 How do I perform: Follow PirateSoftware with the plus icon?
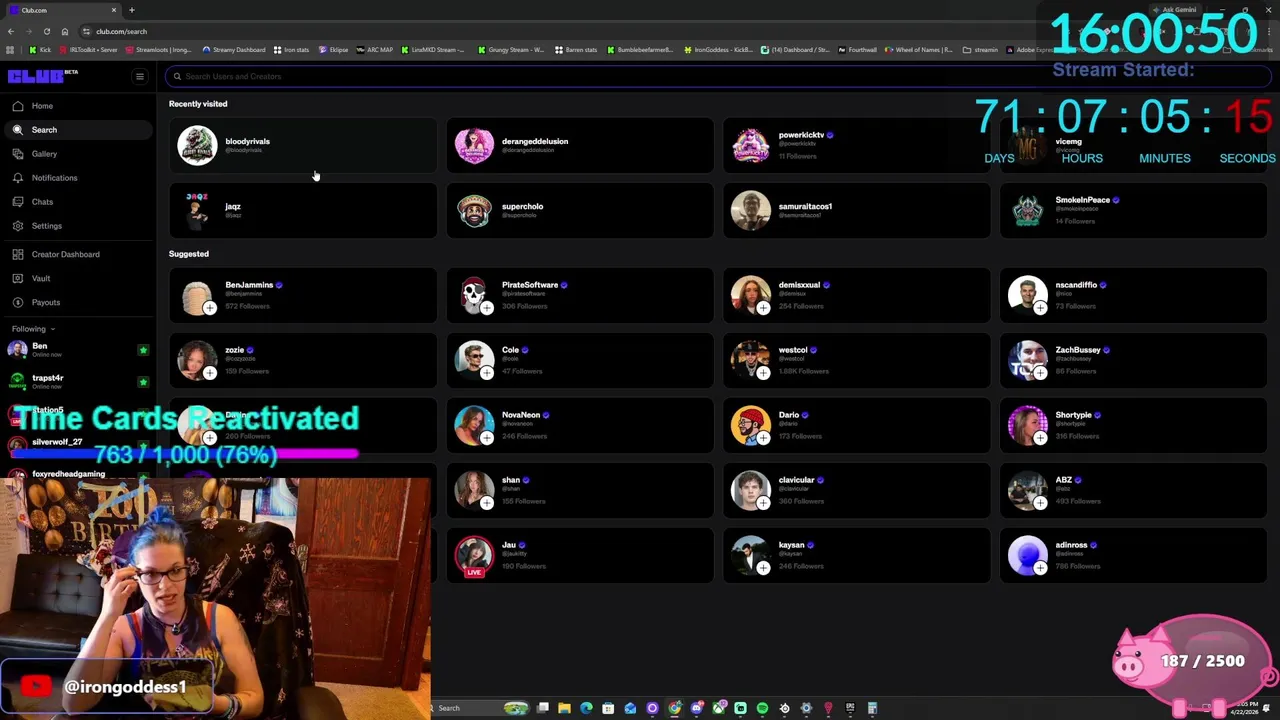[x=486, y=308]
